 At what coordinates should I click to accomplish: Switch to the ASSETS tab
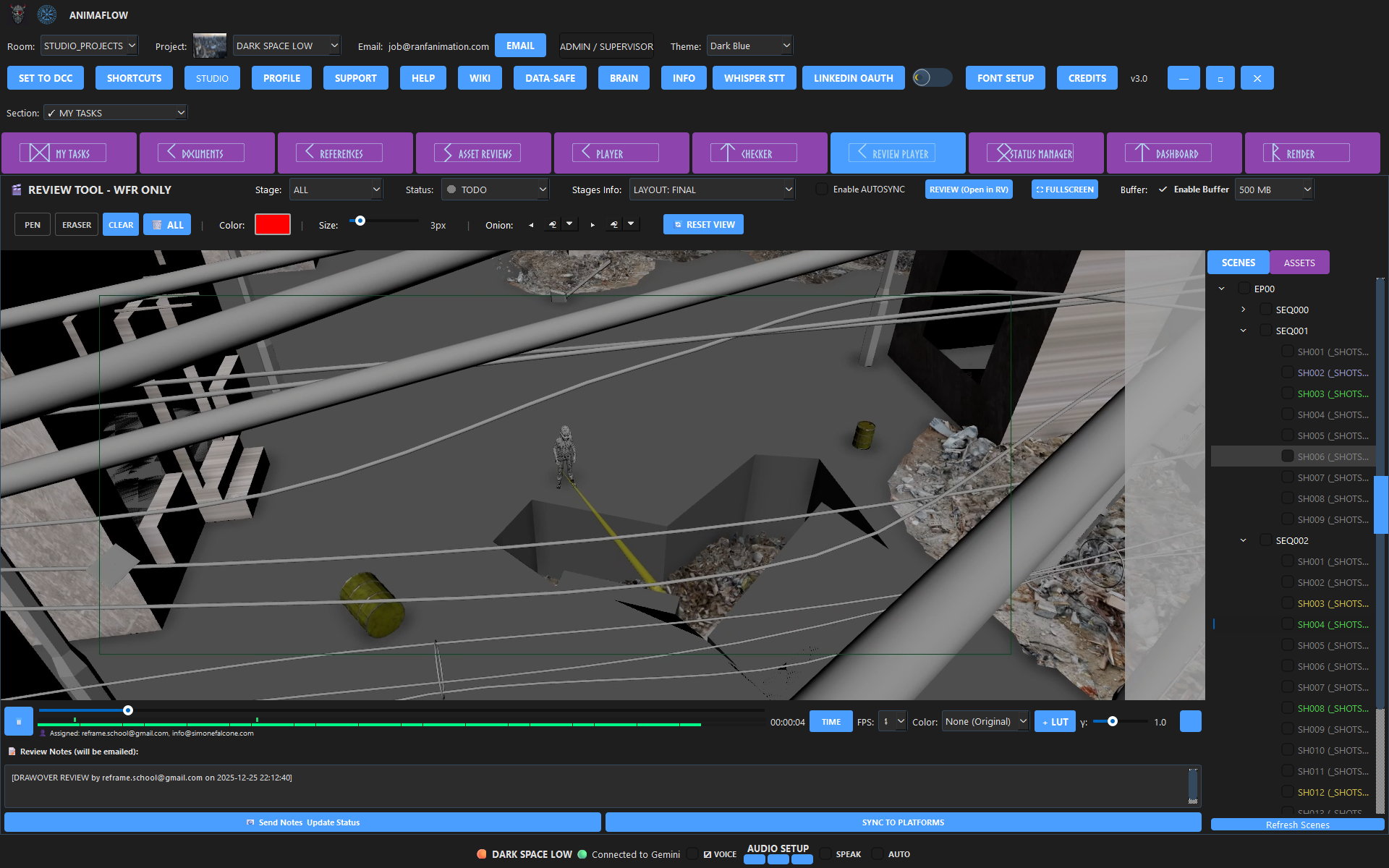point(1299,263)
